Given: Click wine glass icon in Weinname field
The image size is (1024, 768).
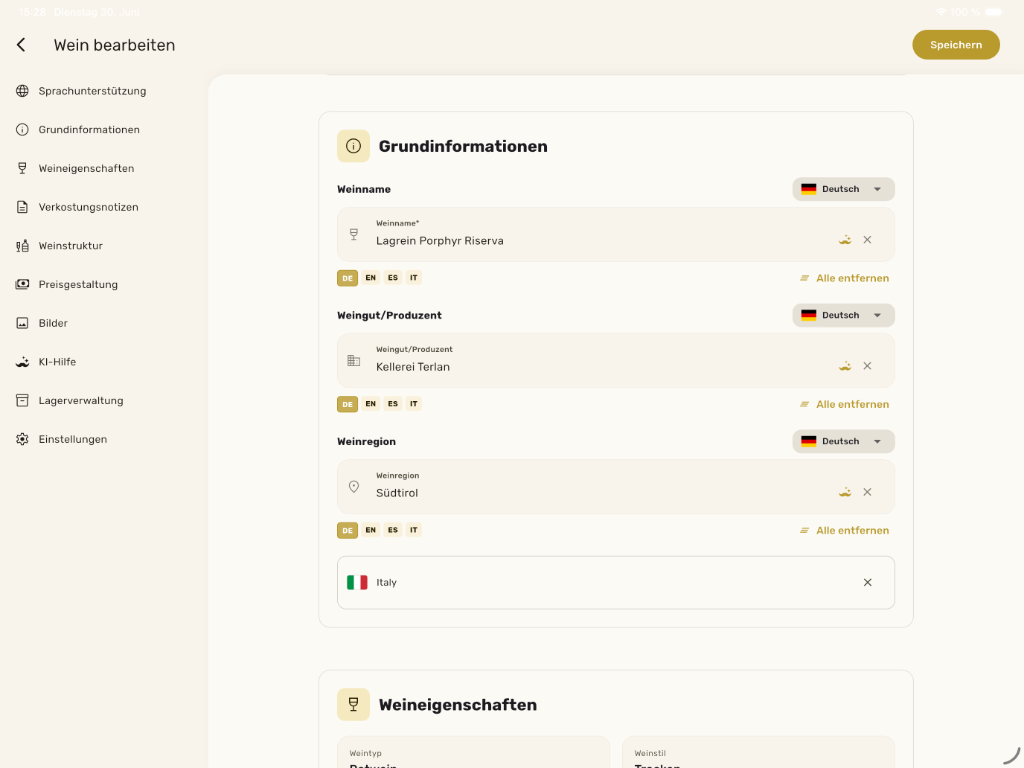Looking at the screenshot, I should click(x=354, y=234).
